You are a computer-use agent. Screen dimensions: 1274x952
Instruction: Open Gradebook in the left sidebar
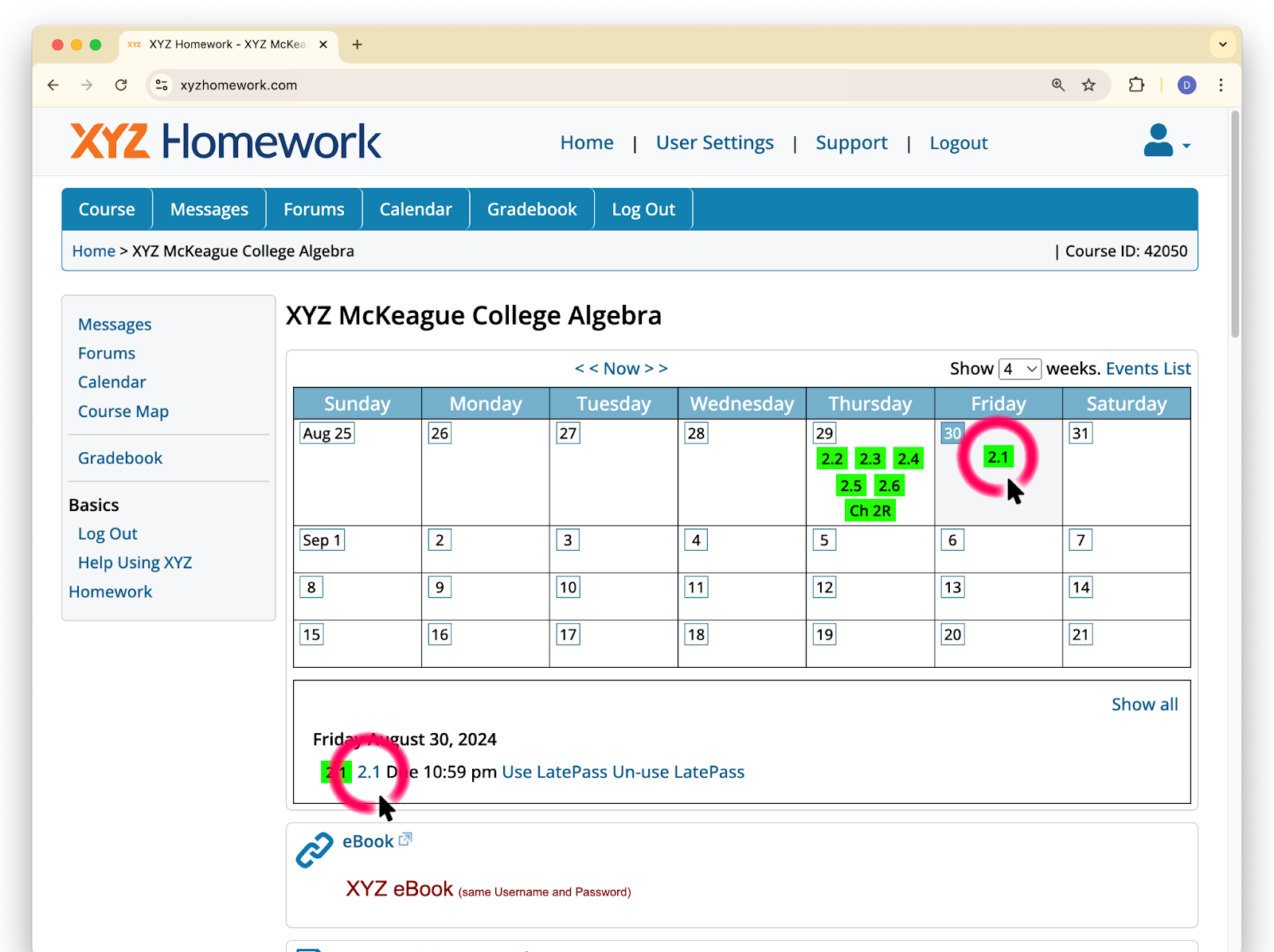point(120,458)
